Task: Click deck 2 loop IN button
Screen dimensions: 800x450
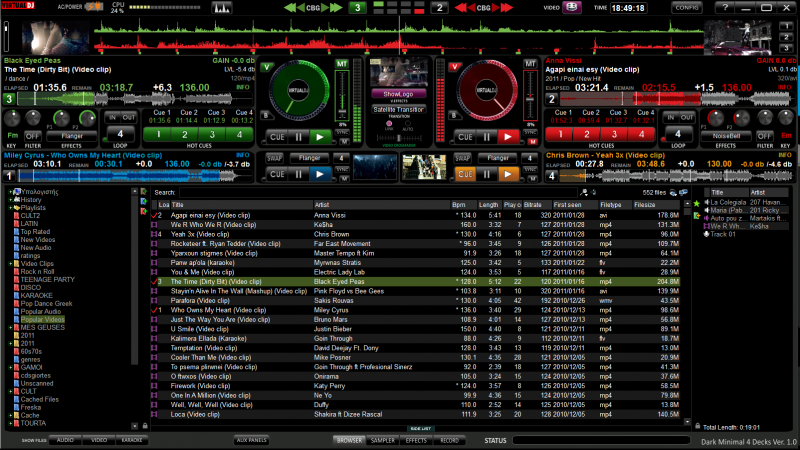Action: tap(670, 117)
